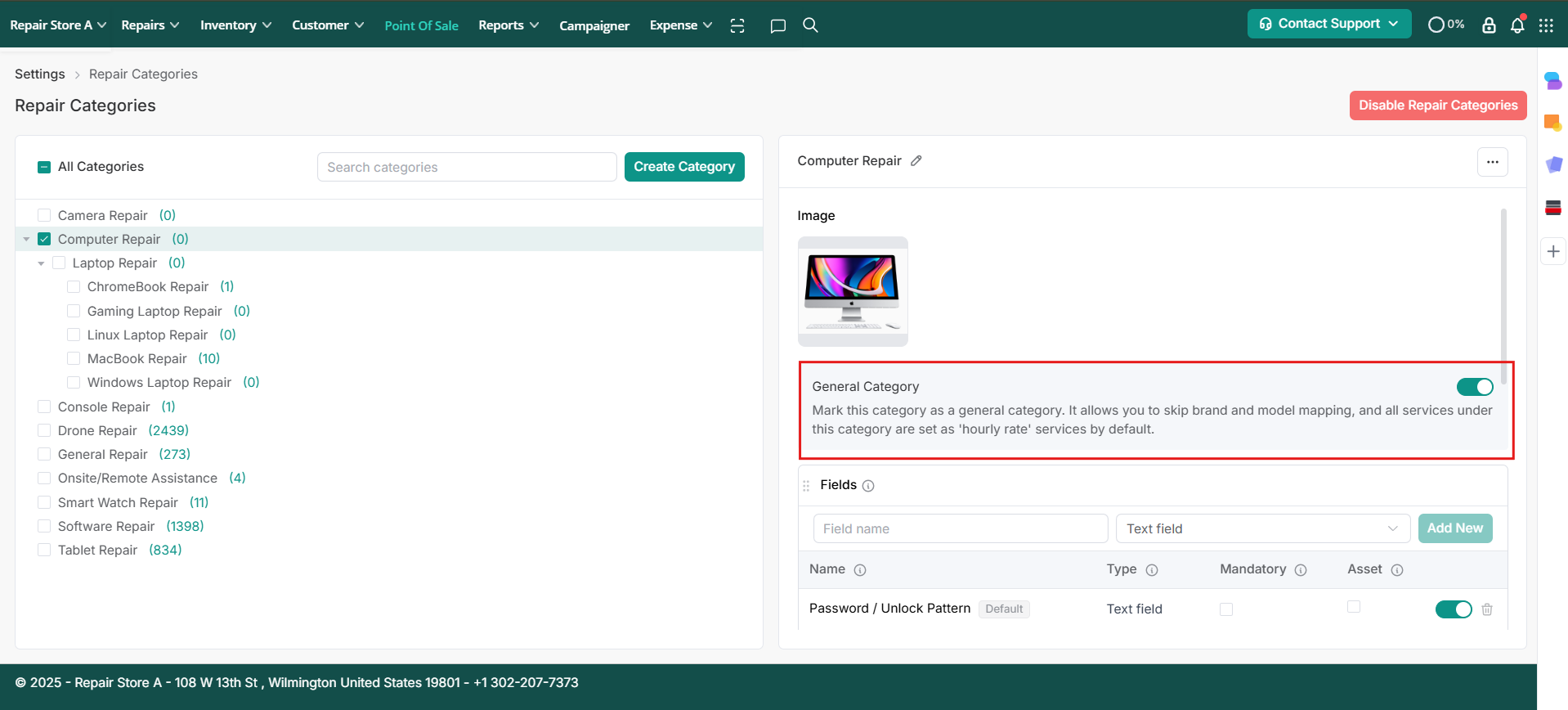Viewport: 1568px width, 710px height.
Task: Open the Inventory menu
Action: (x=235, y=25)
